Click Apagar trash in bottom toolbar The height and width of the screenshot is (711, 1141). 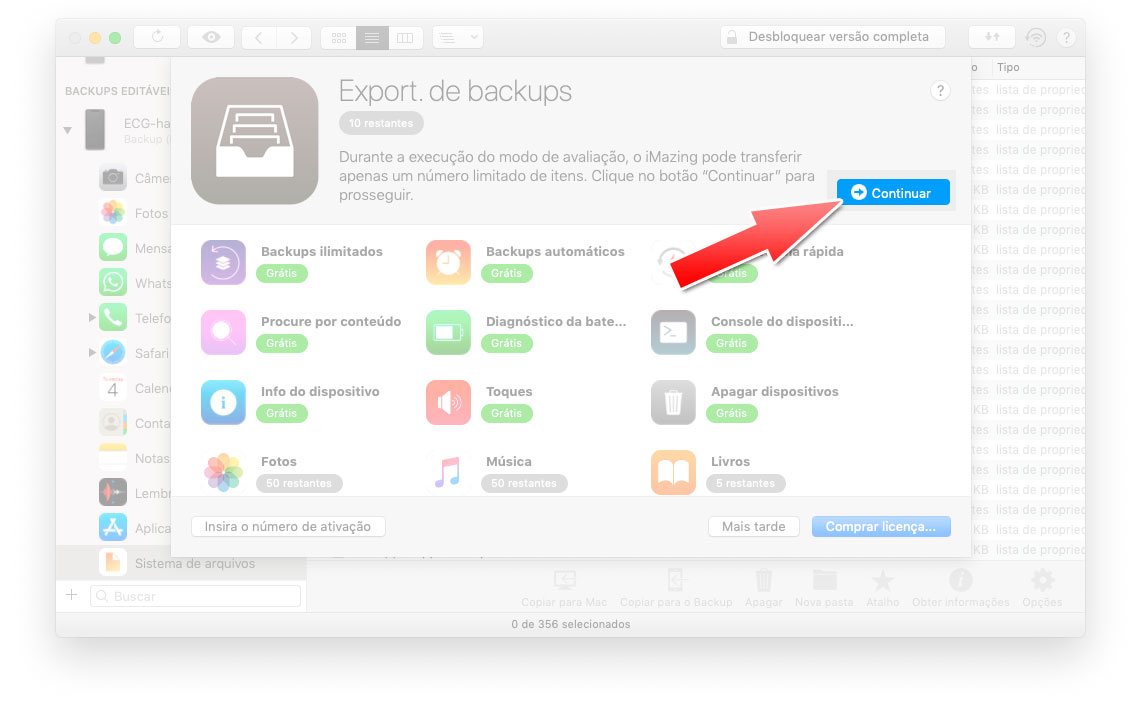[763, 588]
